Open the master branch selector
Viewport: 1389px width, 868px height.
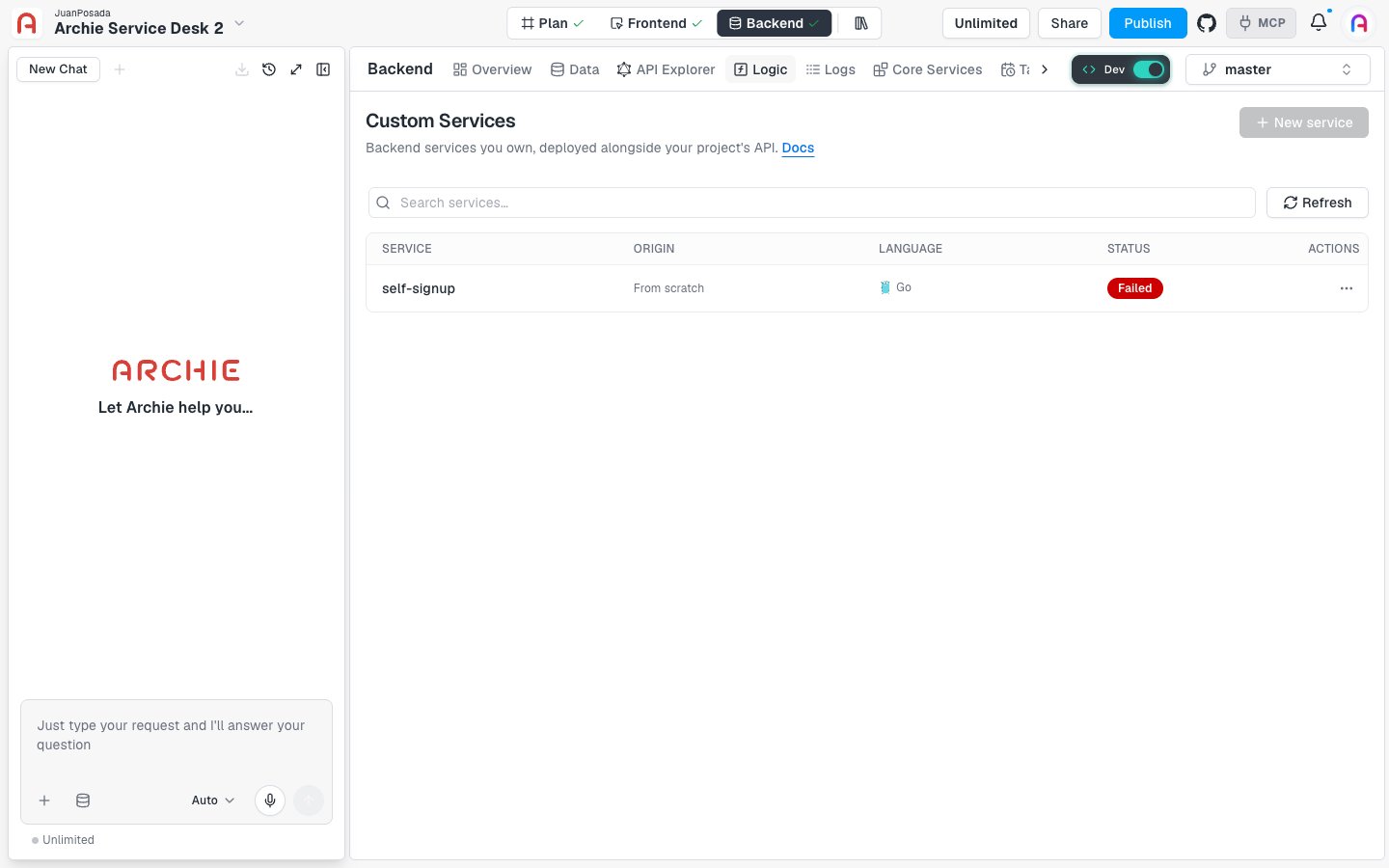click(1277, 69)
